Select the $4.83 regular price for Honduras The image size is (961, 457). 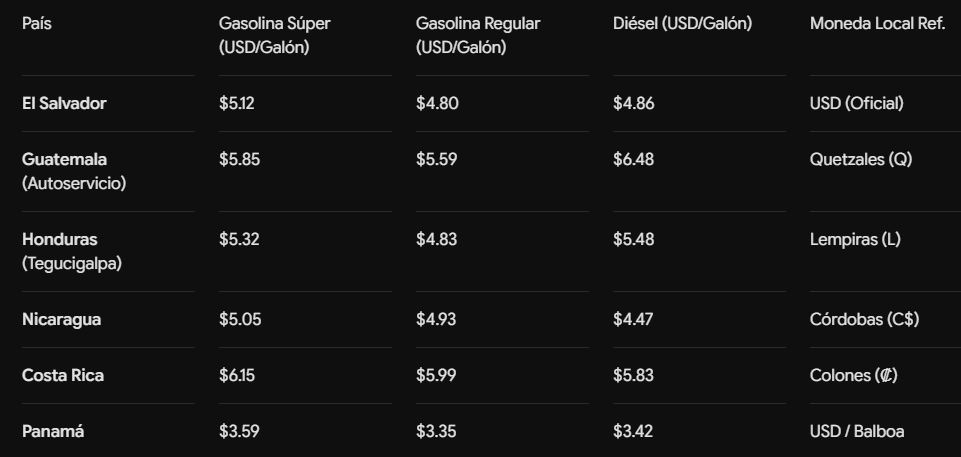click(436, 240)
